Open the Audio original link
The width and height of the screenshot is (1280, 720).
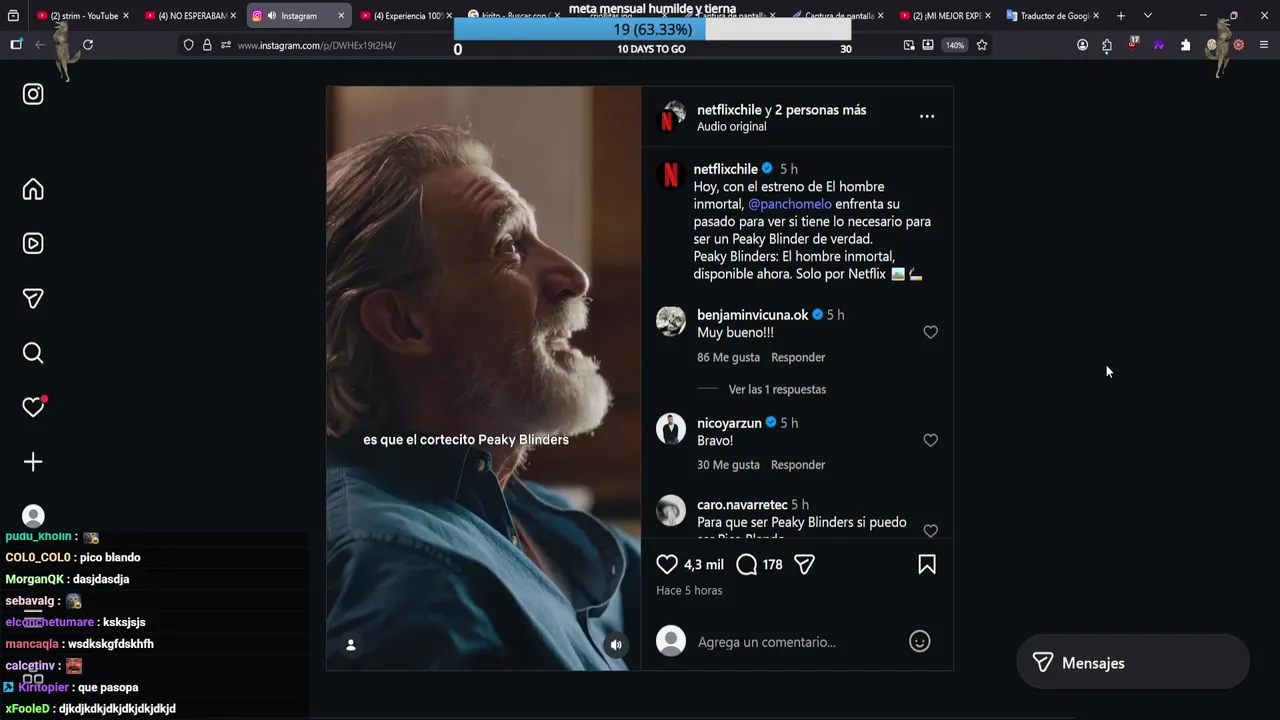coord(731,127)
